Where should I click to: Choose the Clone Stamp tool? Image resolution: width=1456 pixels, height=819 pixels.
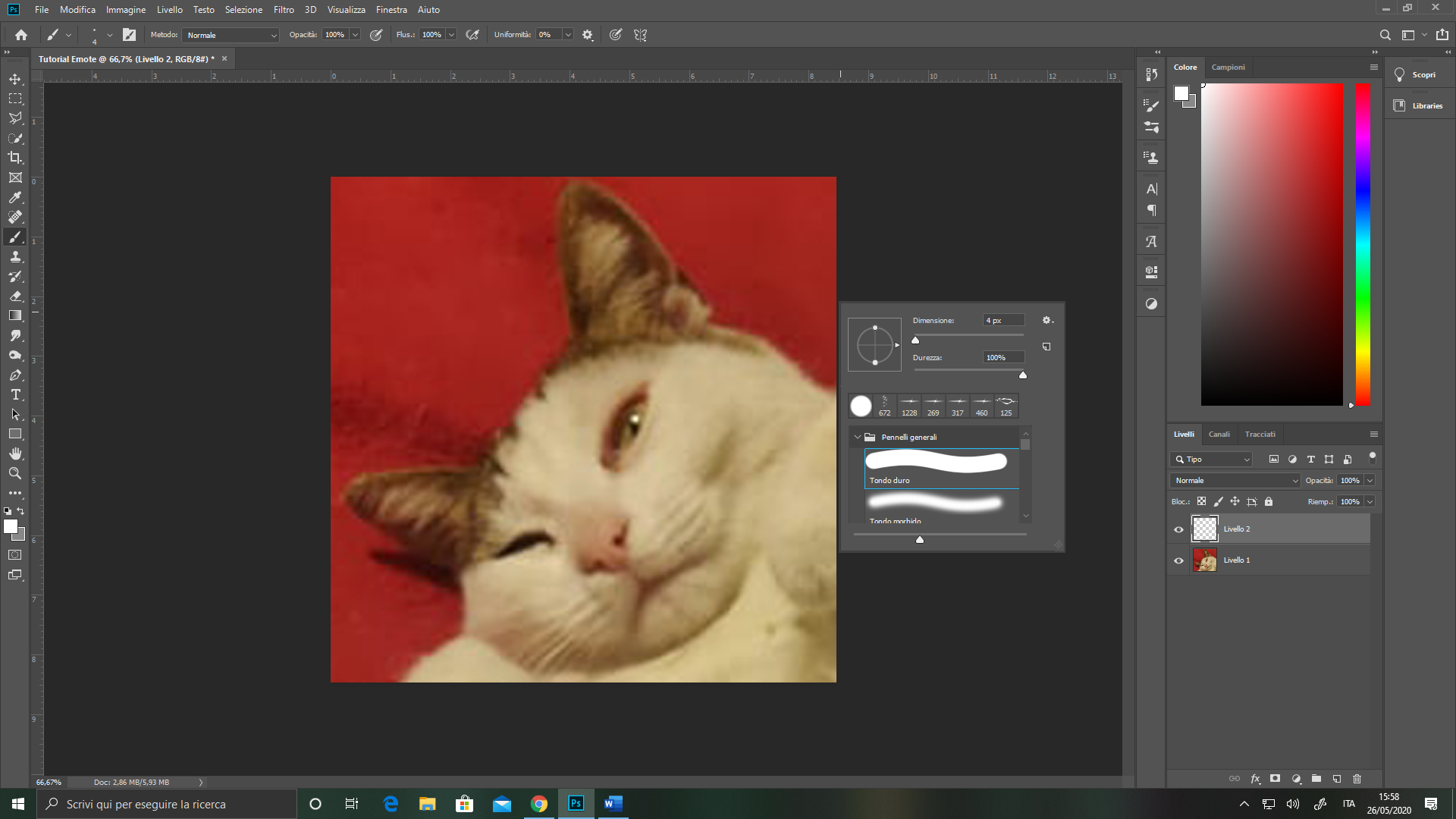[15, 256]
